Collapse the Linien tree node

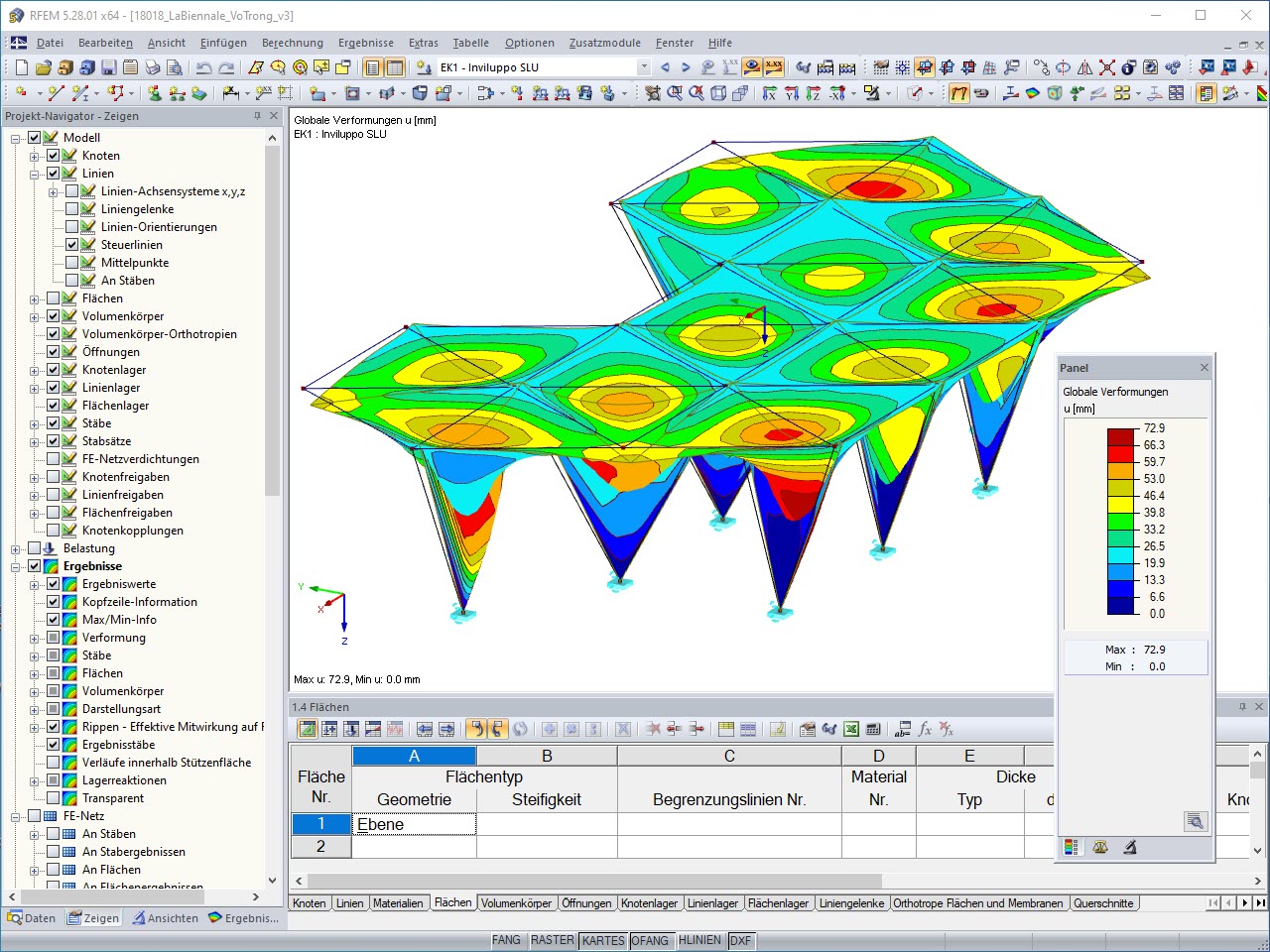[35, 174]
